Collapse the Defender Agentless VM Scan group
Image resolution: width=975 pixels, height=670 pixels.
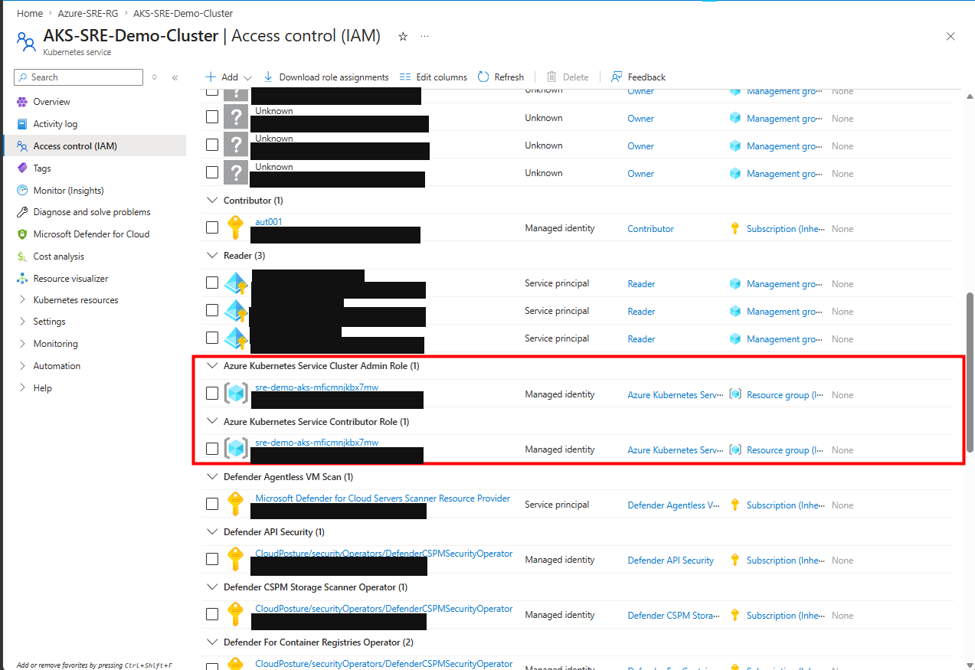pyautogui.click(x=212, y=477)
